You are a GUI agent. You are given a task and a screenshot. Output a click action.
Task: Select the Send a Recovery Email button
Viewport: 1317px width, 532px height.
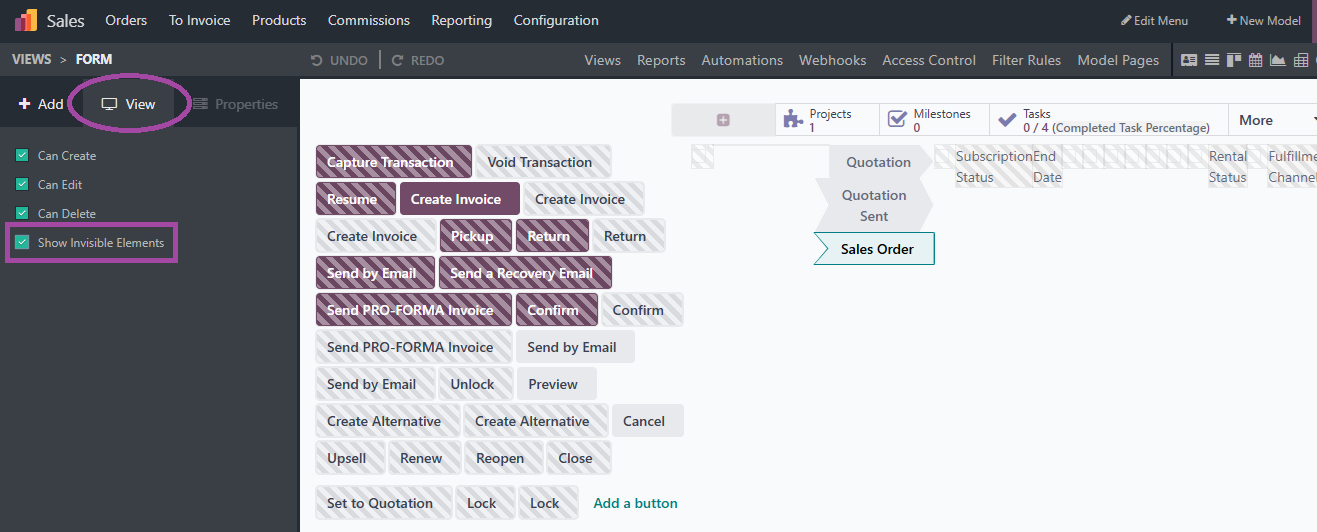(525, 273)
